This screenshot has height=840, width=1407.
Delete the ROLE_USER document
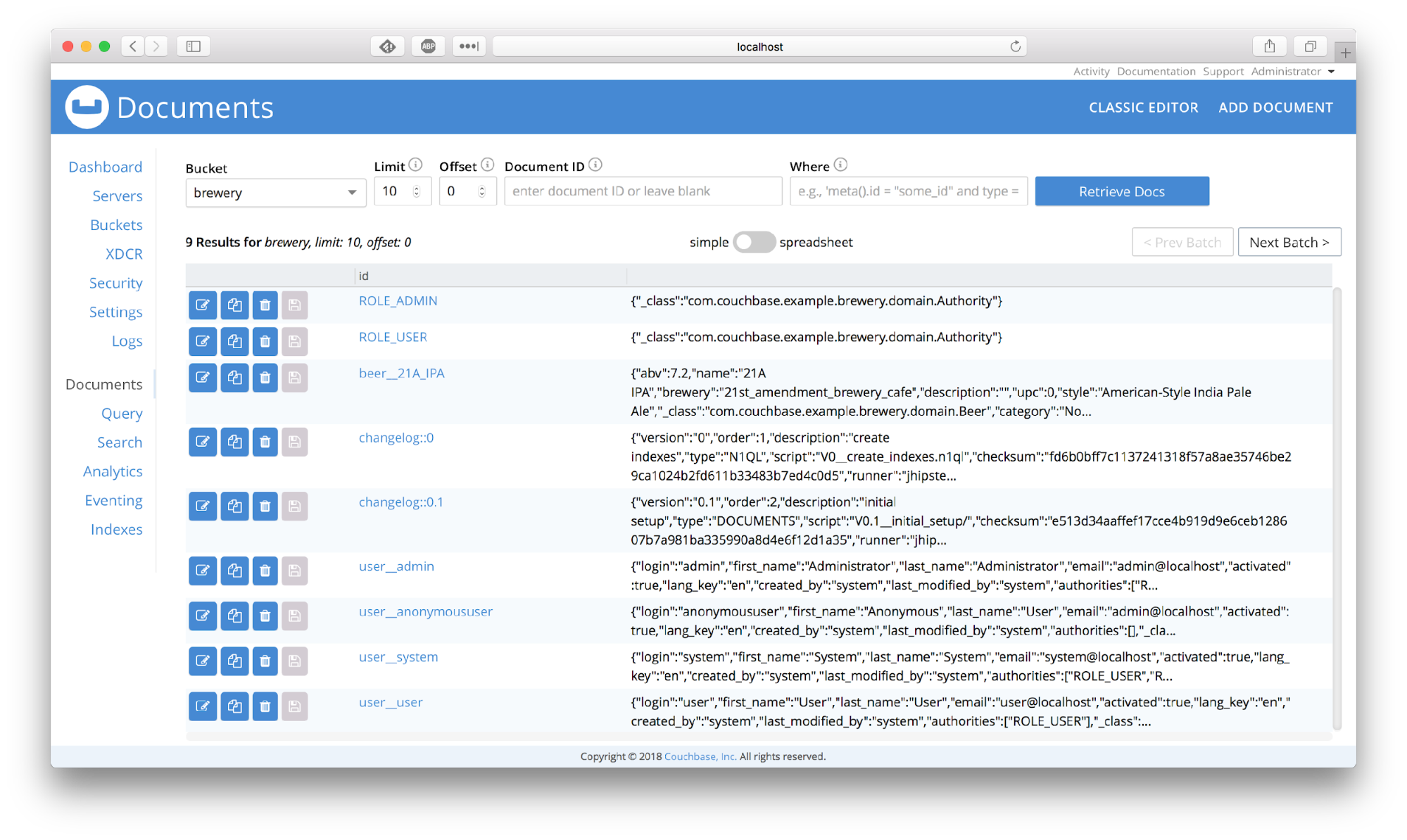(265, 341)
